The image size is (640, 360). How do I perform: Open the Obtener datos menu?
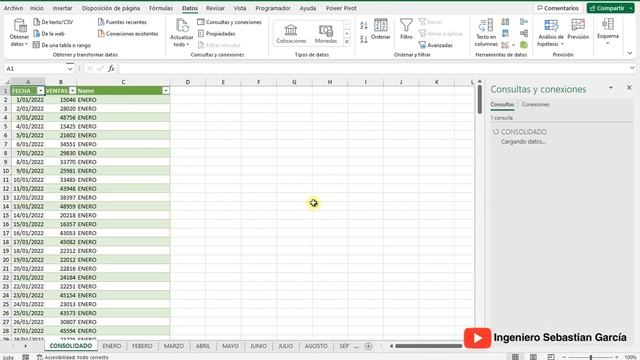pos(19,33)
